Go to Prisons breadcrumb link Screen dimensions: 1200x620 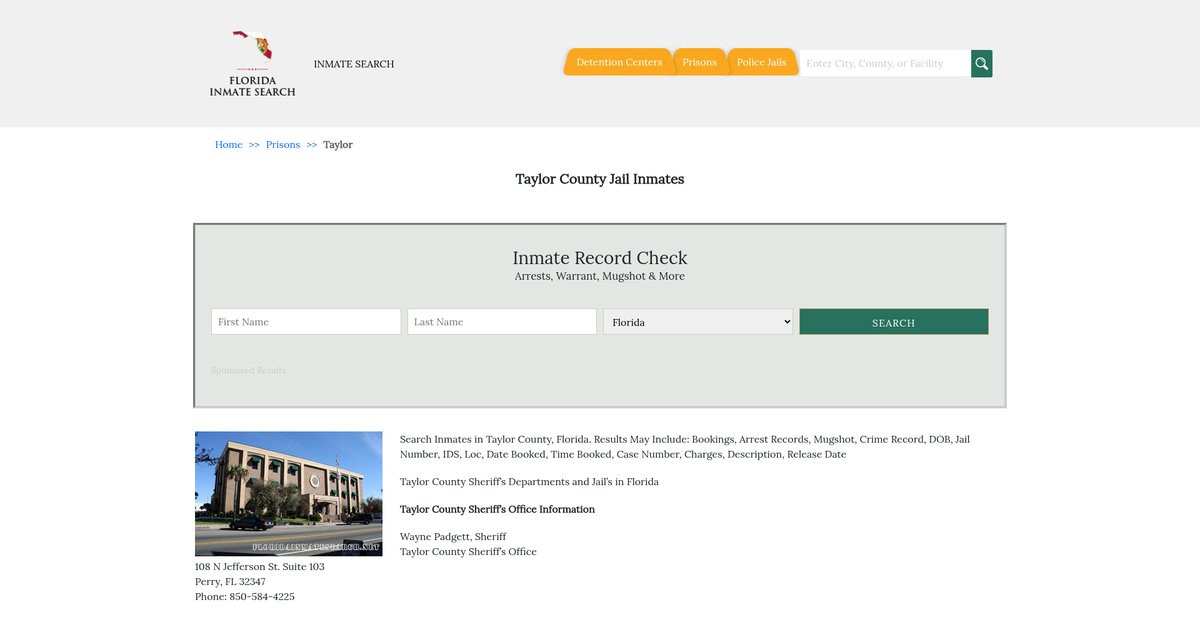283,145
